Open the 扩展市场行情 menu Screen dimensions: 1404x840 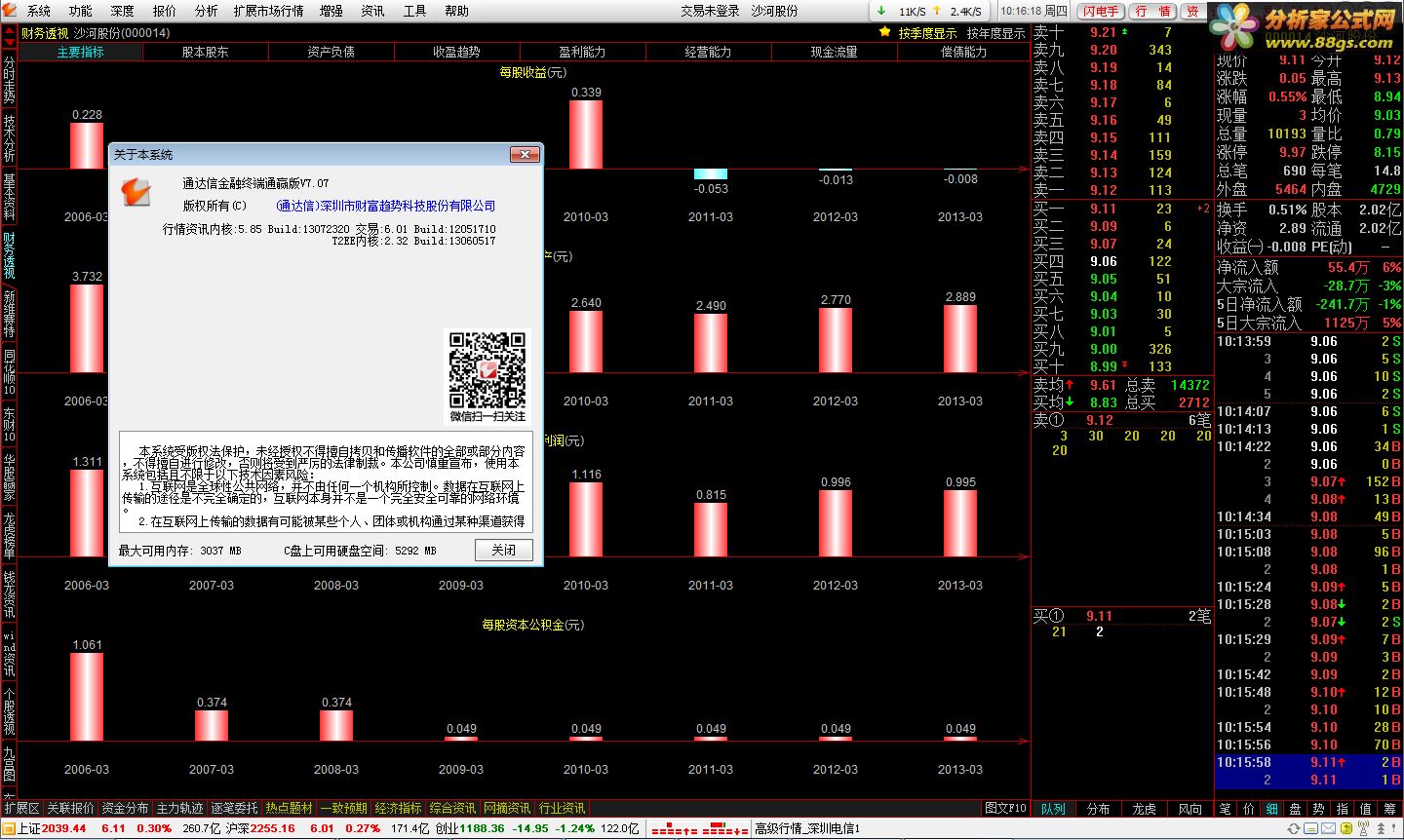tap(269, 11)
